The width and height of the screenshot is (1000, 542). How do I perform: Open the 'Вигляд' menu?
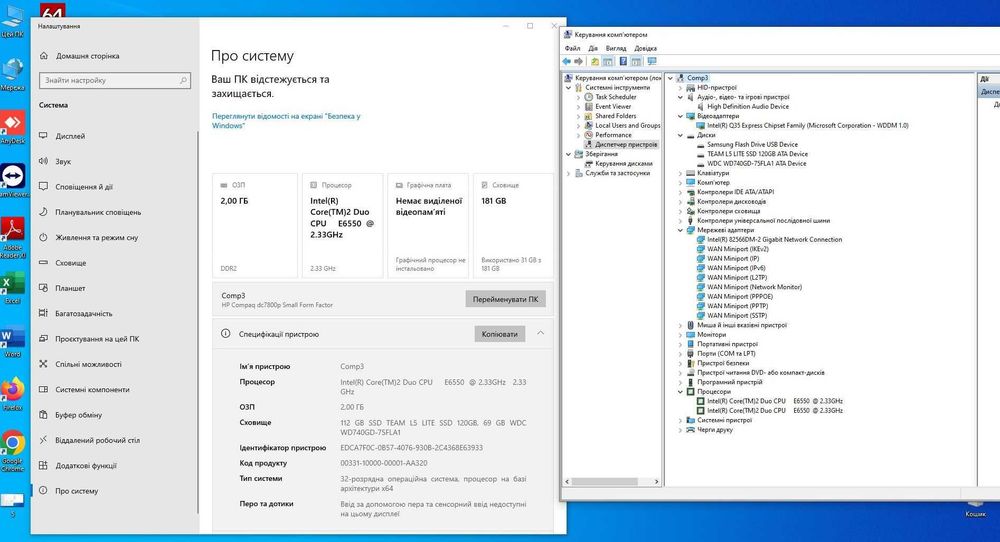pos(615,48)
